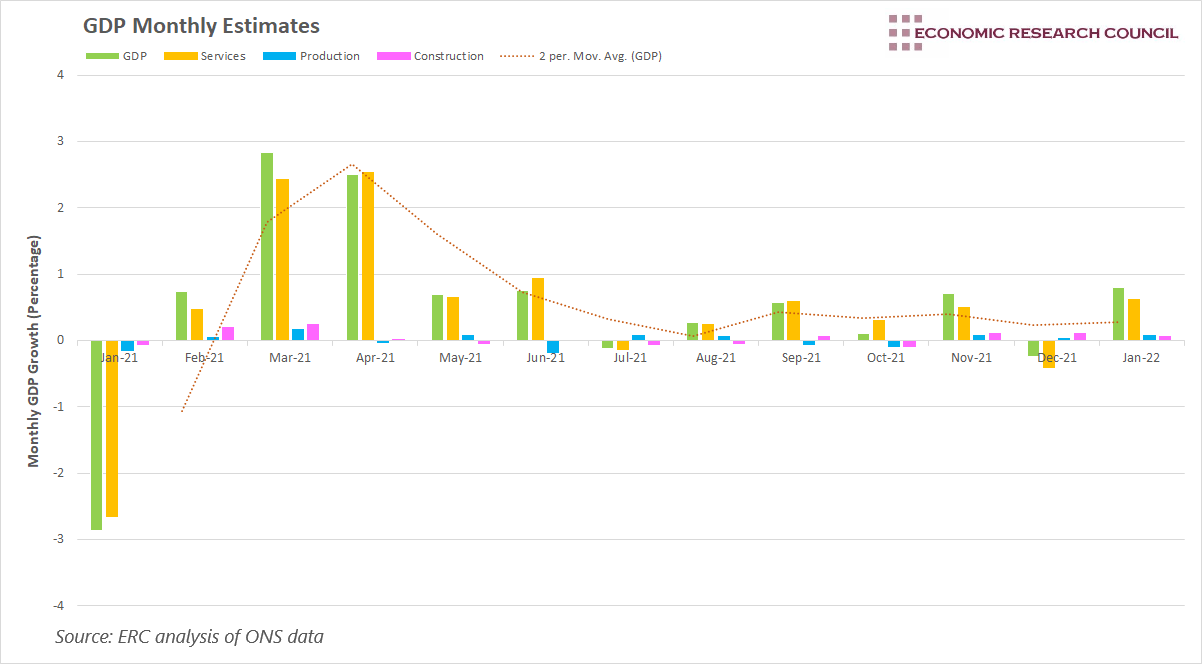Click the '2 per. Mov. Avg. (GDP)' legend label
This screenshot has height=664, width=1202.
point(602,56)
